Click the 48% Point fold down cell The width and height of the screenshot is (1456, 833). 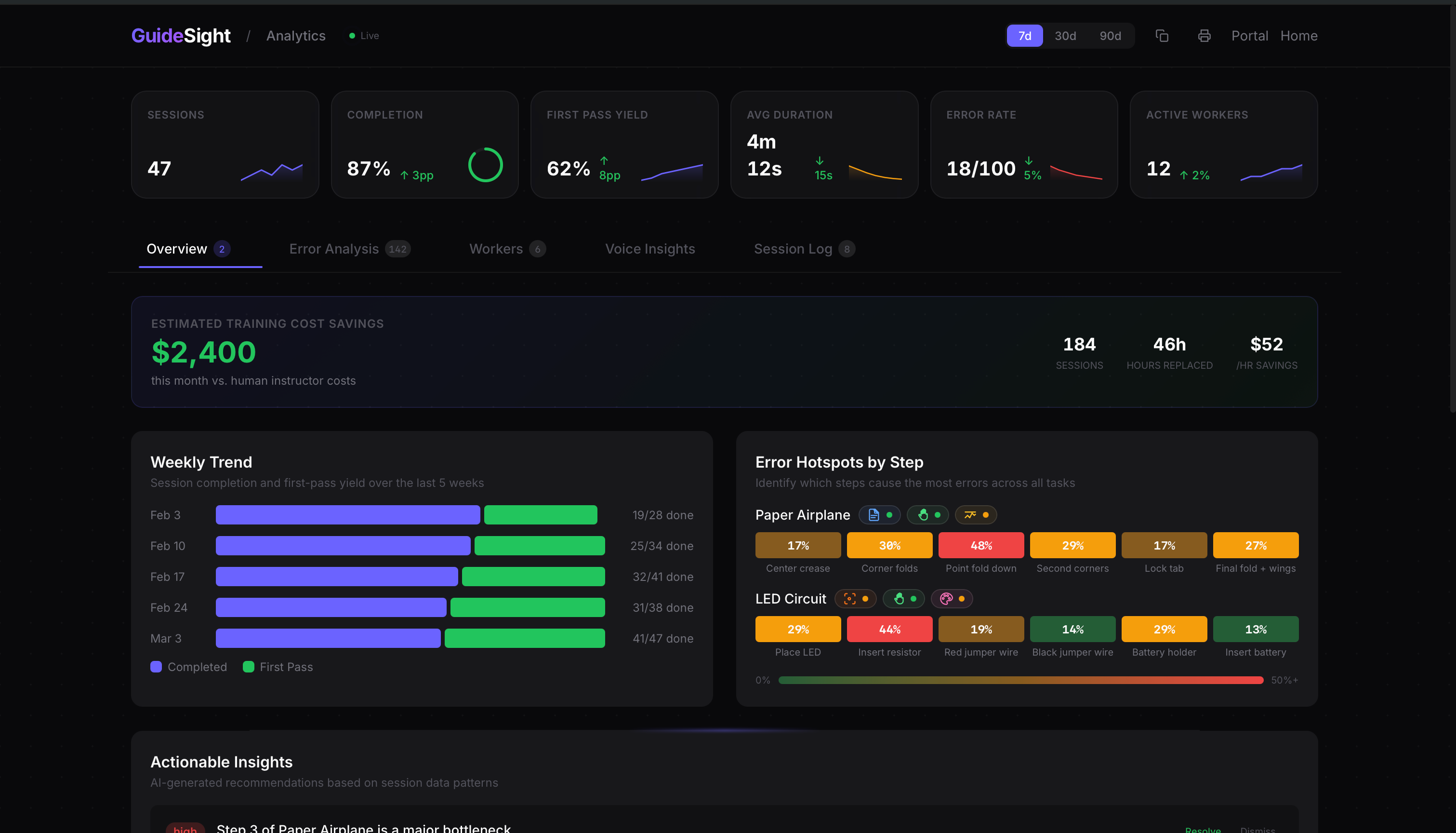(980, 545)
